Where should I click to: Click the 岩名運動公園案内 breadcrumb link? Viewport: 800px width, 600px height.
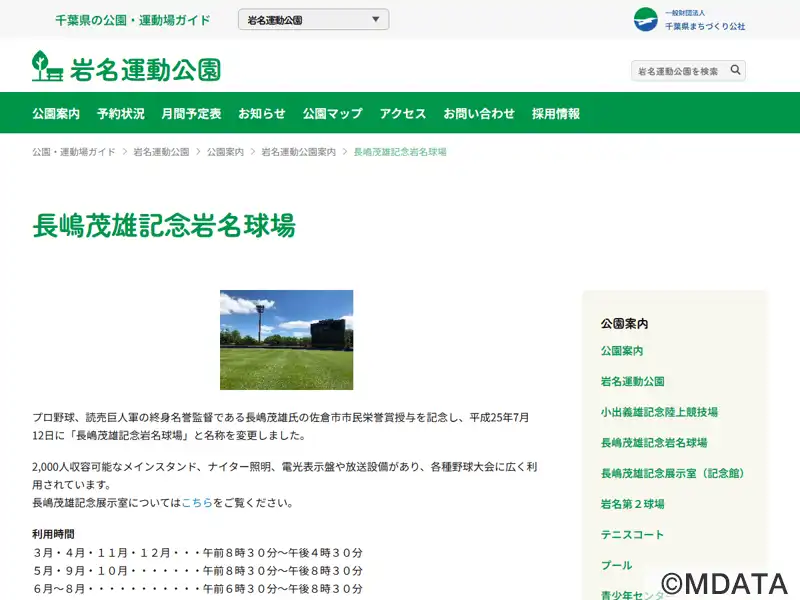point(298,152)
